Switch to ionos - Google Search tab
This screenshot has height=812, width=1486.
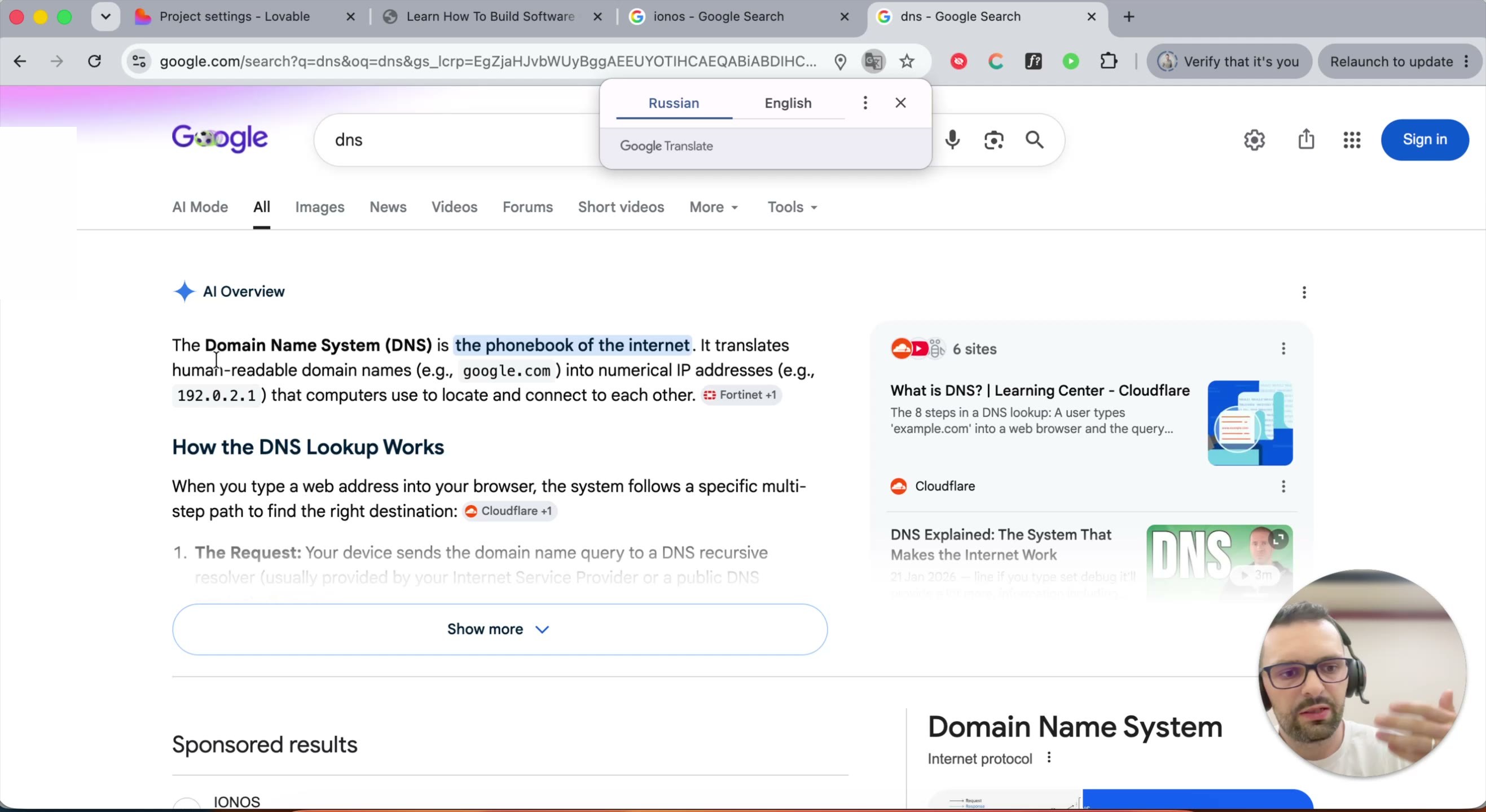pyautogui.click(x=718, y=17)
